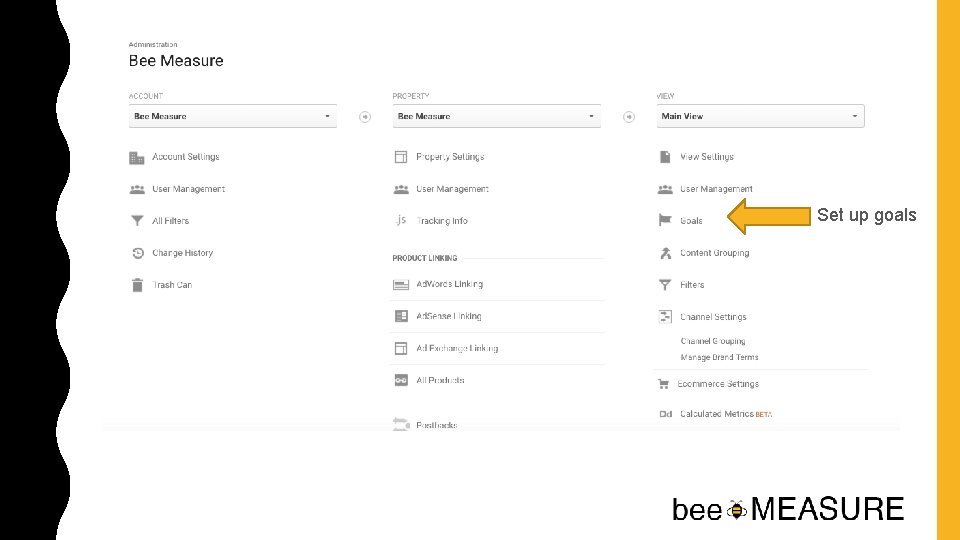Image resolution: width=960 pixels, height=540 pixels.
Task: Click the arrow button between Account and Property
Action: coord(365,117)
